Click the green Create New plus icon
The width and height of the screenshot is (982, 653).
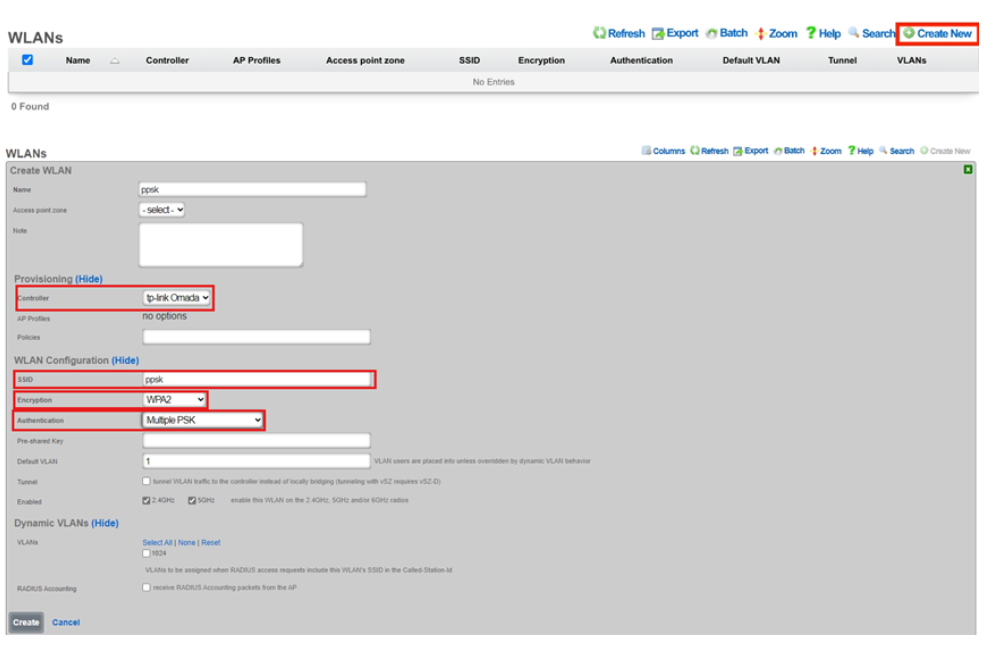(908, 33)
